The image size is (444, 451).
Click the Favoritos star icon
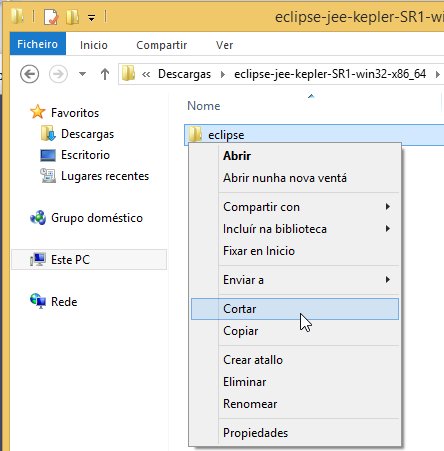click(38, 112)
